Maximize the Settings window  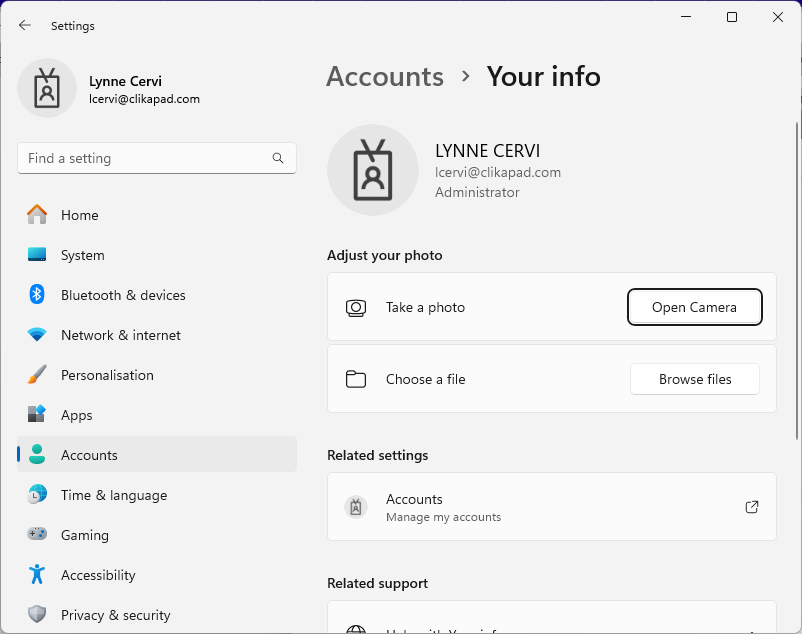click(x=732, y=17)
